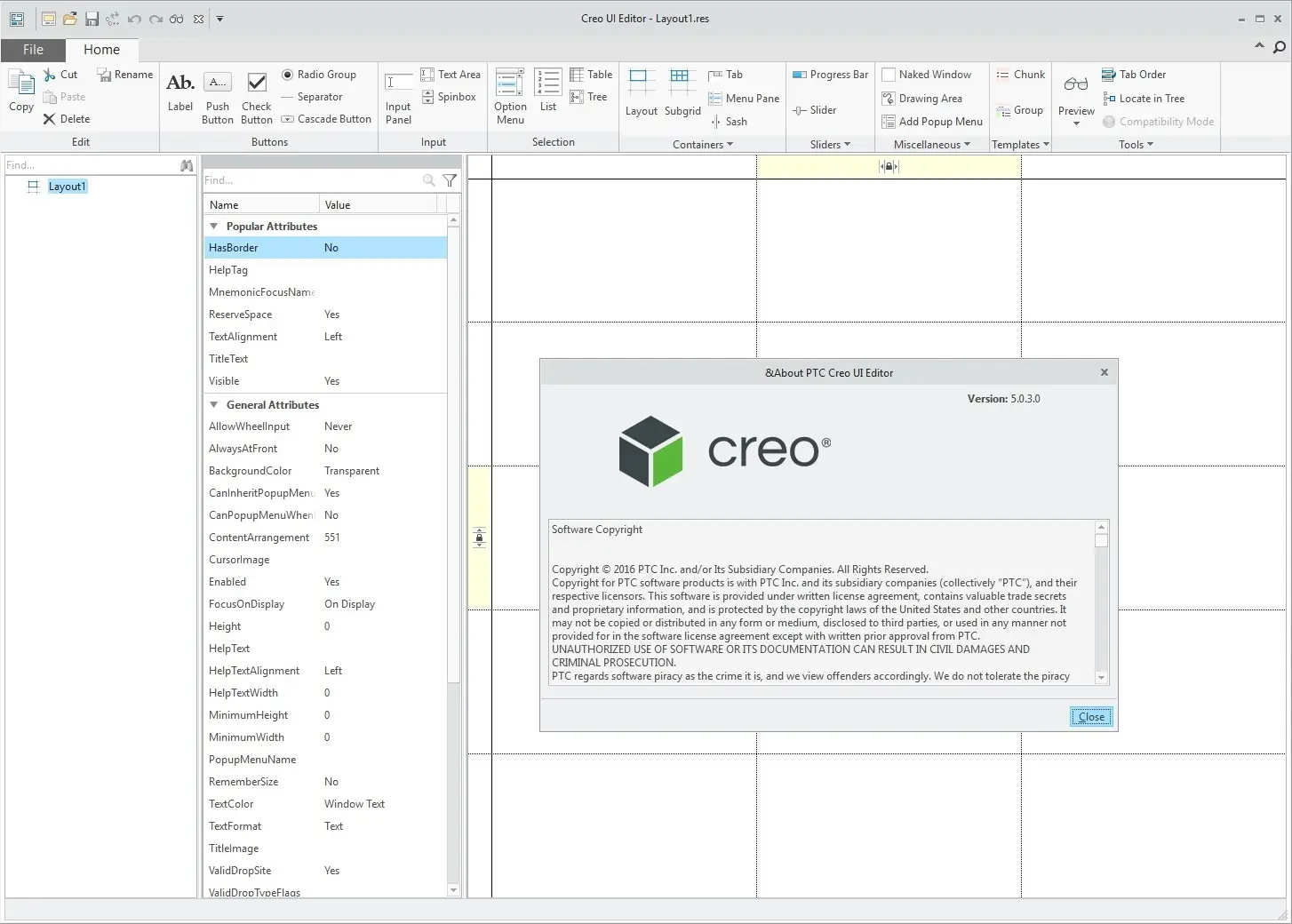Click the BackgroundColor value Transparent

point(352,471)
